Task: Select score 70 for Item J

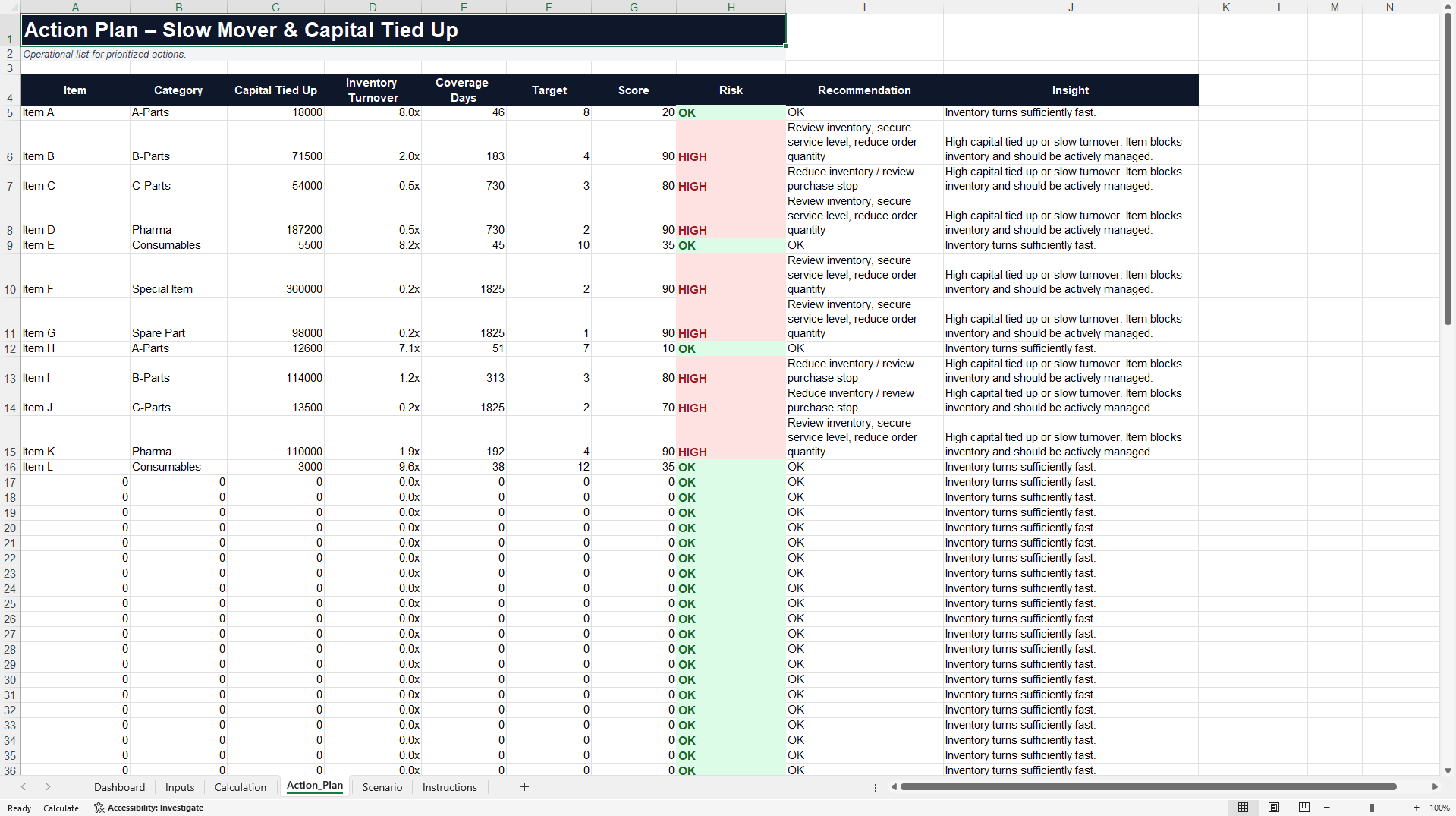Action: [634, 402]
